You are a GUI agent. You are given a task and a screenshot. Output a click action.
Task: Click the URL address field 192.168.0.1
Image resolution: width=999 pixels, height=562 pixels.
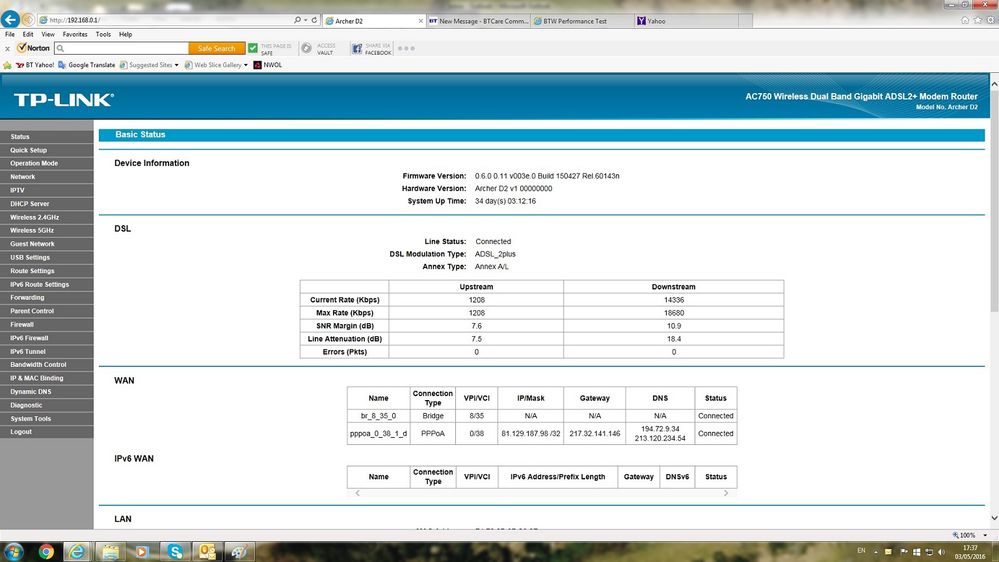tap(166, 20)
